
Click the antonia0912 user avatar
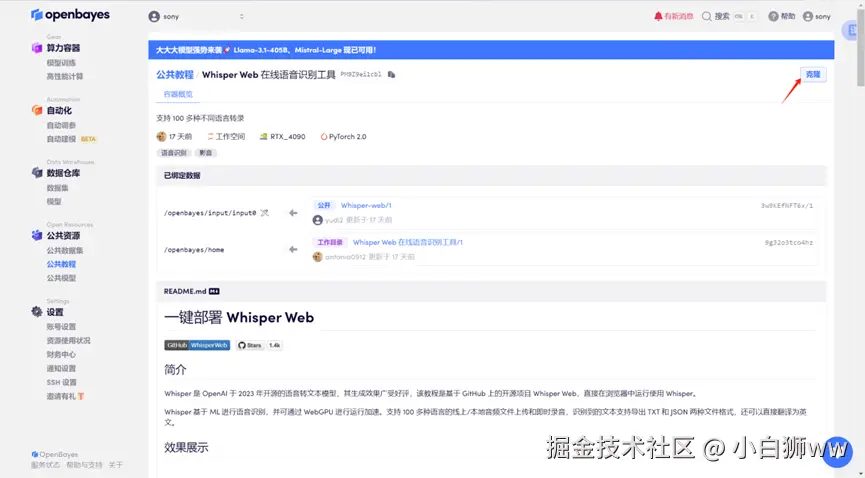click(317, 257)
